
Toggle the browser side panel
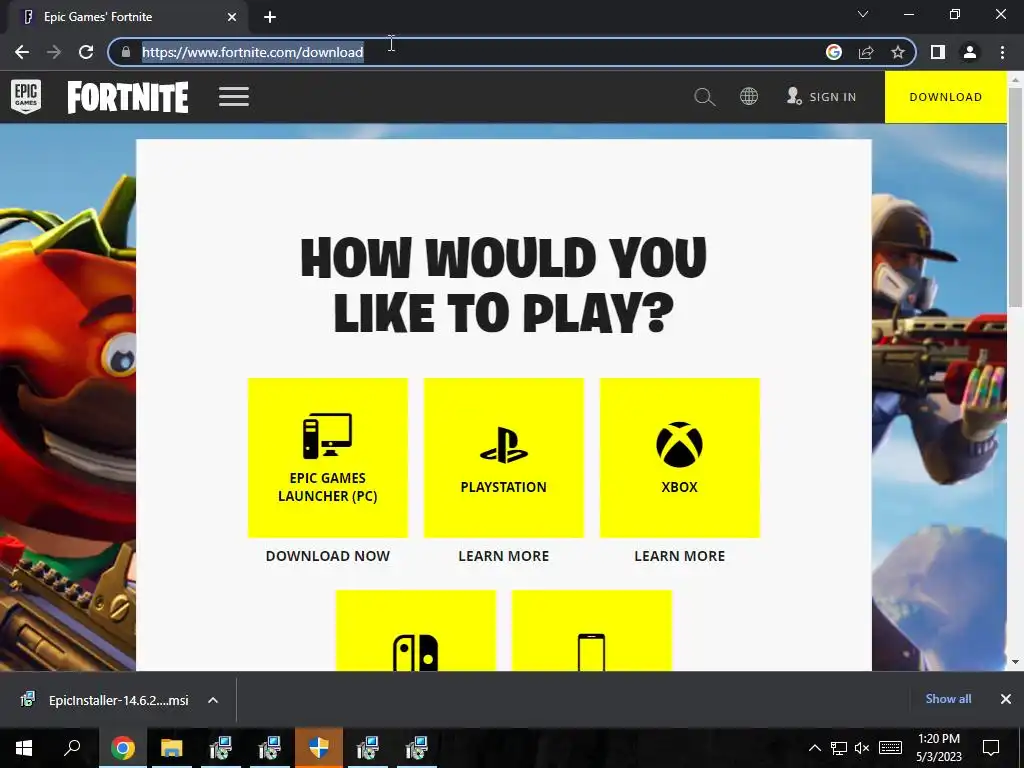pyautogui.click(x=938, y=52)
